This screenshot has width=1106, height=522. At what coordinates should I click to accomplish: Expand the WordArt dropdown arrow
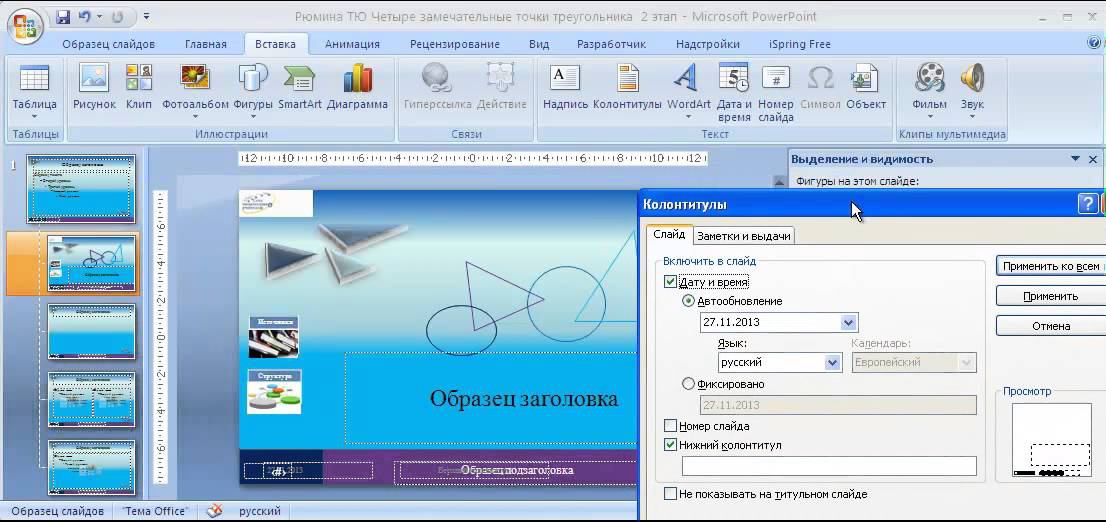click(688, 117)
